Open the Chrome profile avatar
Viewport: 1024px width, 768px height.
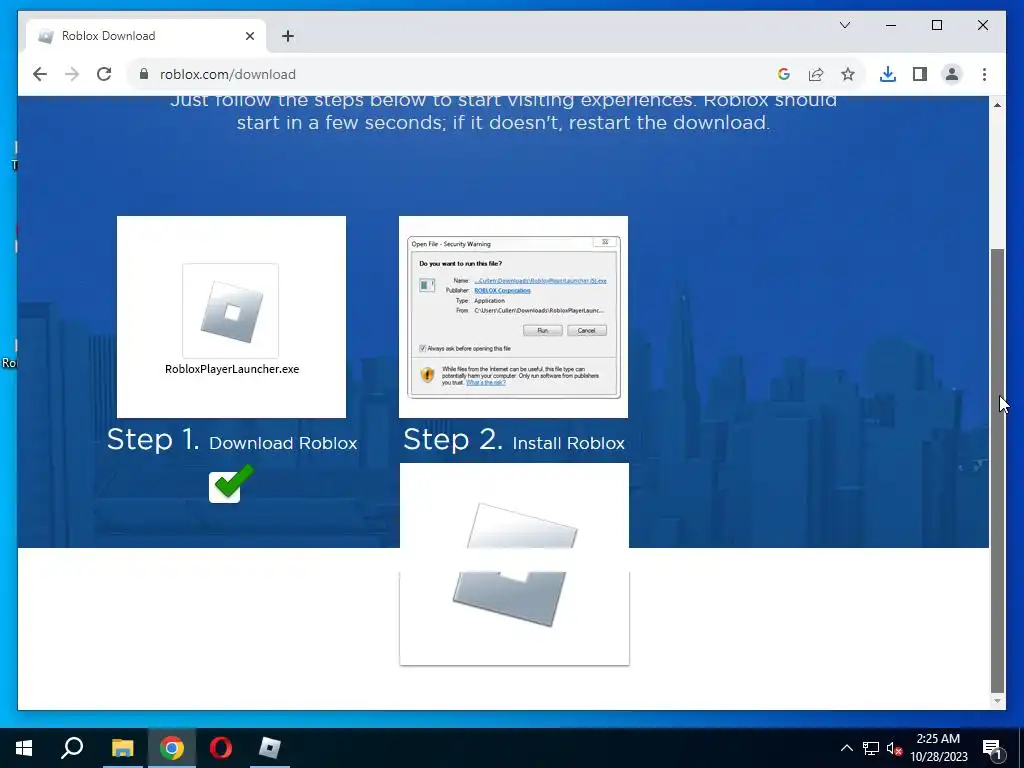[x=952, y=74]
